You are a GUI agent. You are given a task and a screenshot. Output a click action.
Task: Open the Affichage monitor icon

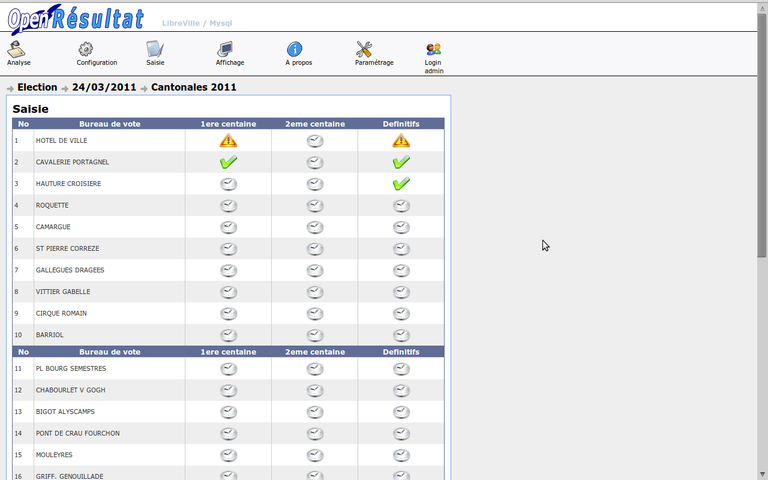(225, 49)
